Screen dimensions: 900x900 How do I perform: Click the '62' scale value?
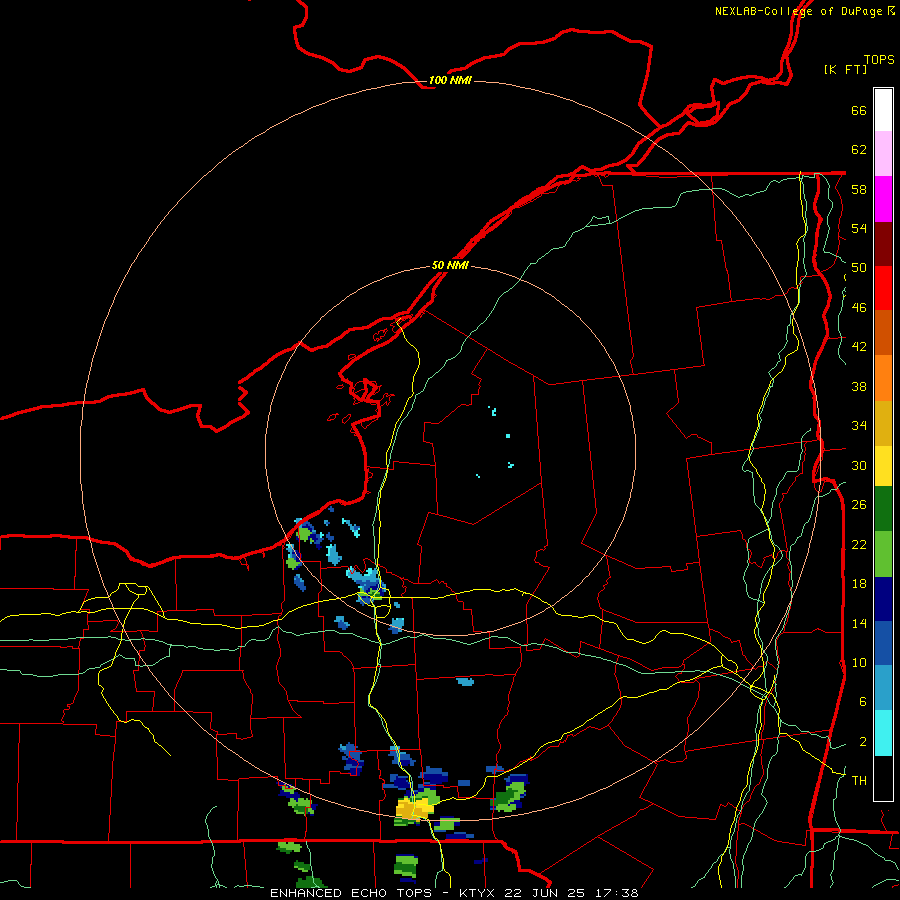click(x=859, y=150)
